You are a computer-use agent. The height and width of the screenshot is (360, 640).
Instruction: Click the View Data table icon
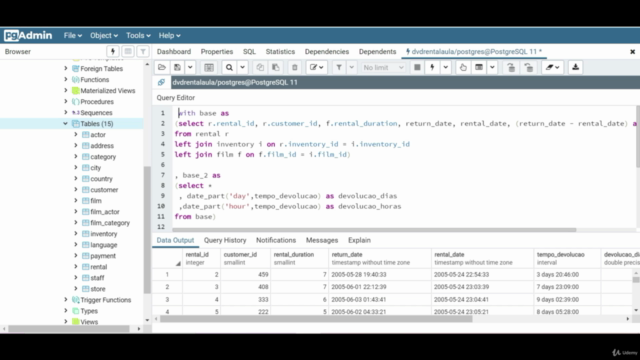(x=479, y=67)
